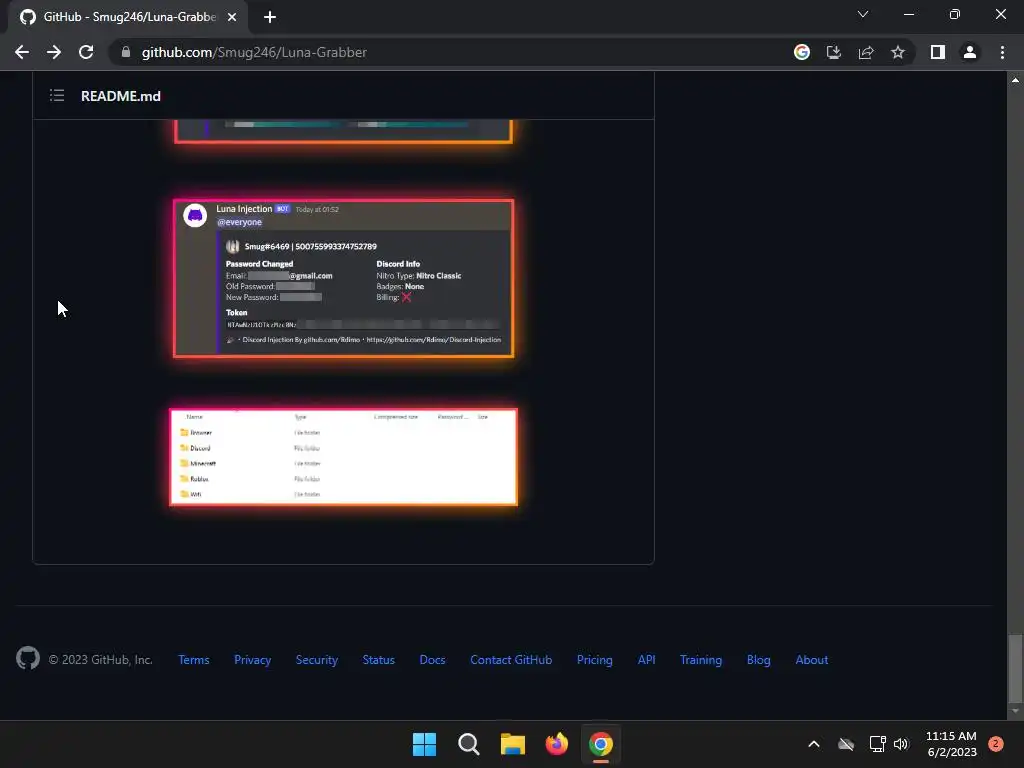This screenshot has width=1024, height=768.
Task: Share this page icon
Action: (866, 52)
